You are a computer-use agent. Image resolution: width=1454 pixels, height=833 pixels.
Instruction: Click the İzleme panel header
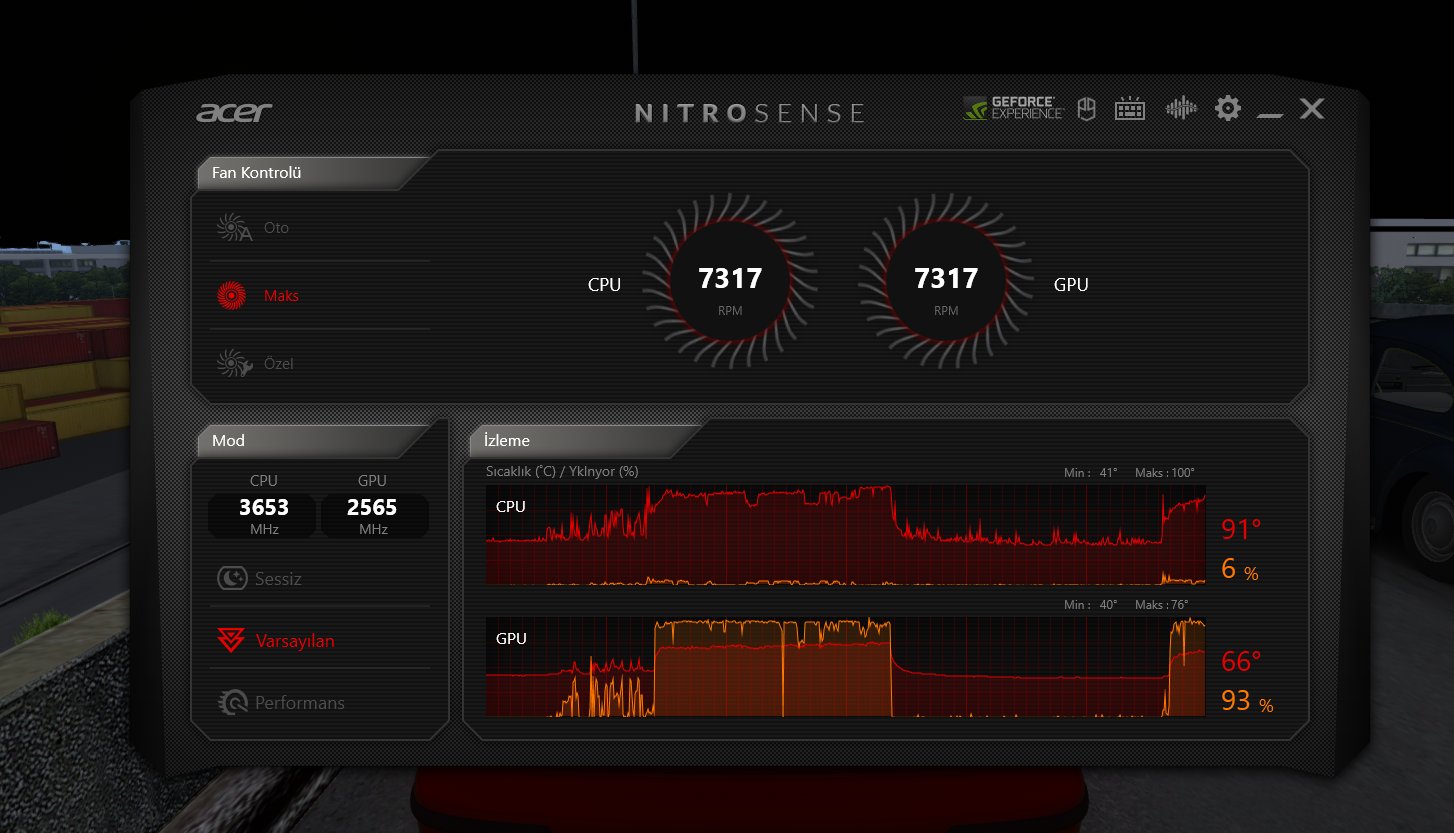pos(584,441)
